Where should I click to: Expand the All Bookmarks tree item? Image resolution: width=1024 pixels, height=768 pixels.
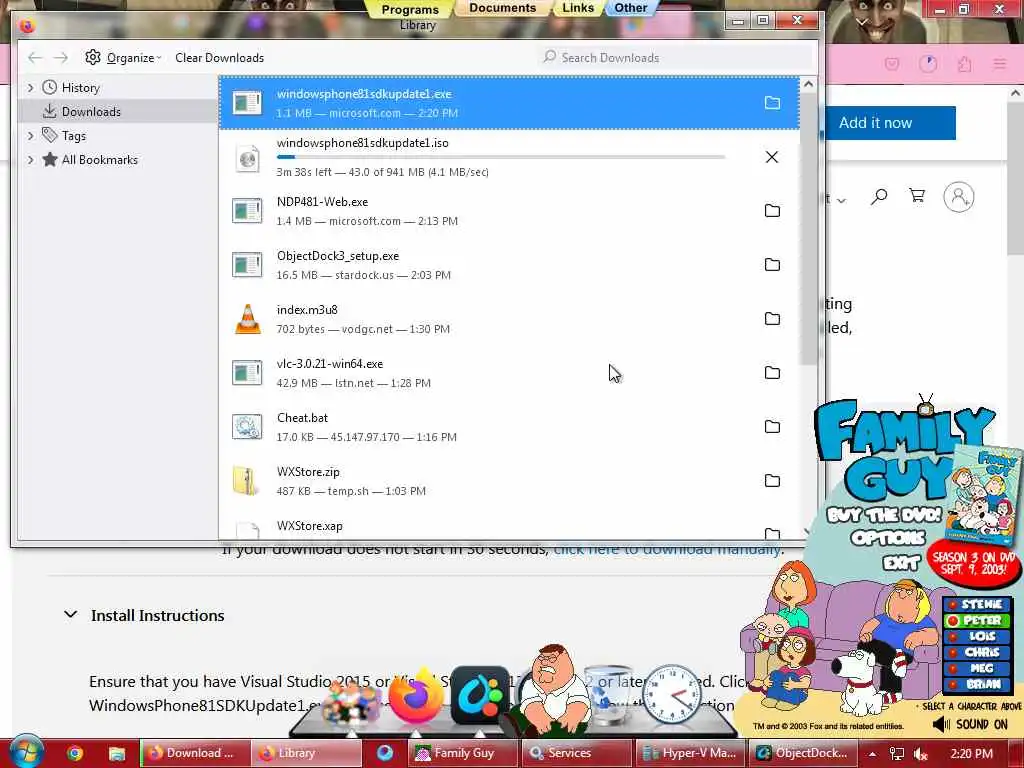click(30, 160)
